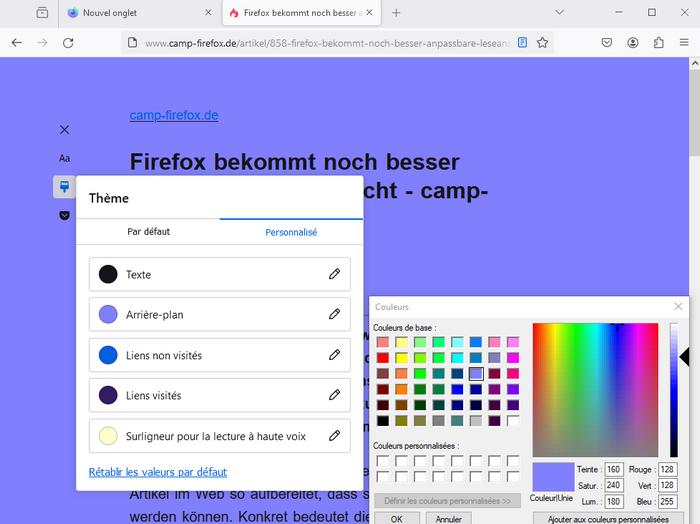Open the Firefox hamburger menu
This screenshot has width=700, height=524.
point(684,43)
